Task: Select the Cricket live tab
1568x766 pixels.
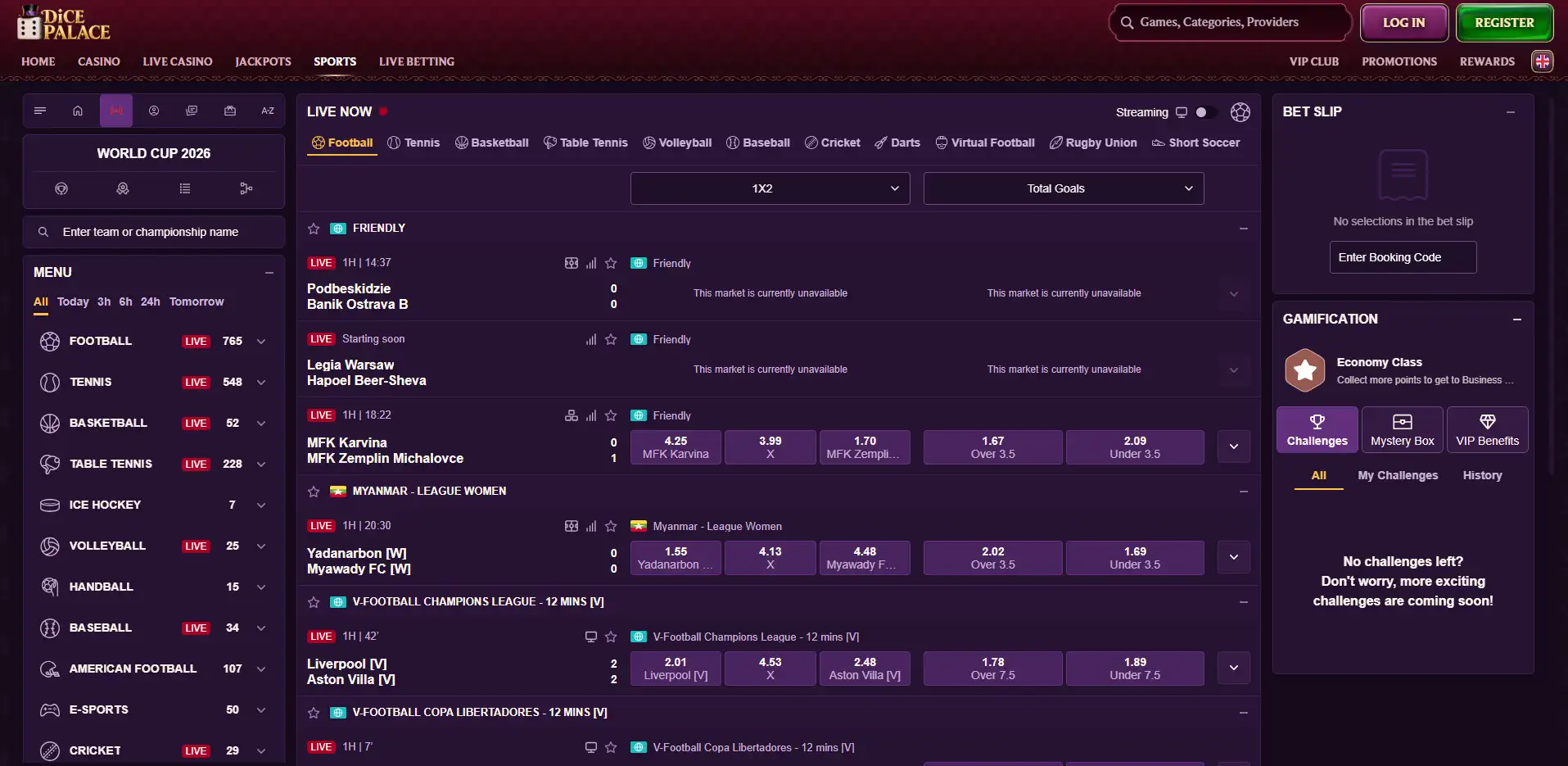Action: 833,143
